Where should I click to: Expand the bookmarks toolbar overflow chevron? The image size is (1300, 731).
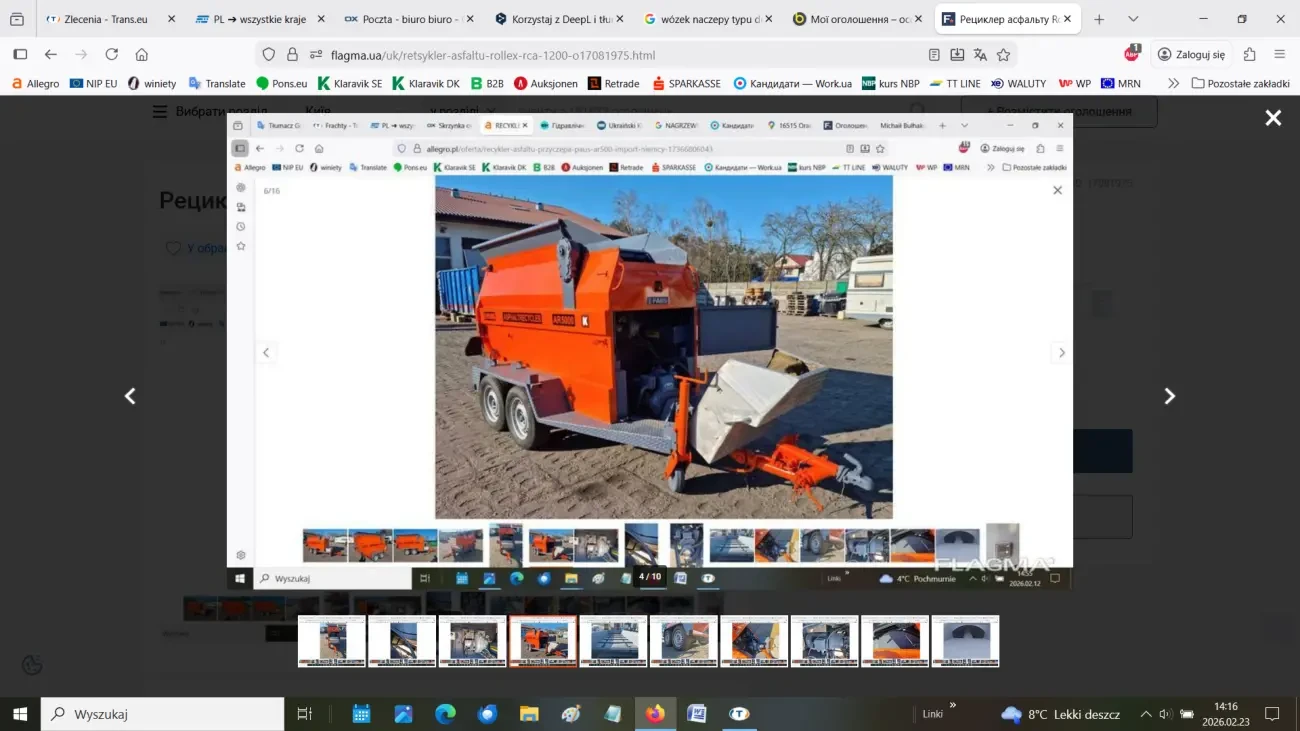[1173, 84]
